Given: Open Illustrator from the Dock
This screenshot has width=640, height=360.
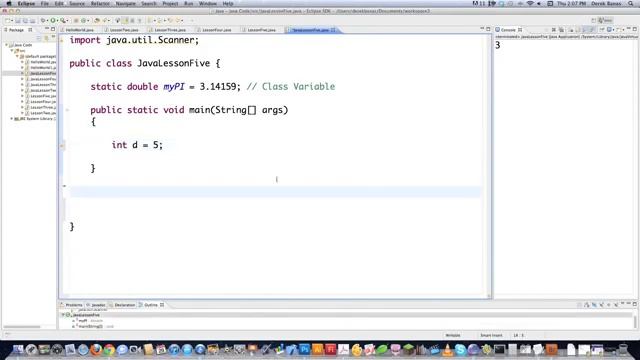Looking at the screenshot, I should [x=317, y=349].
